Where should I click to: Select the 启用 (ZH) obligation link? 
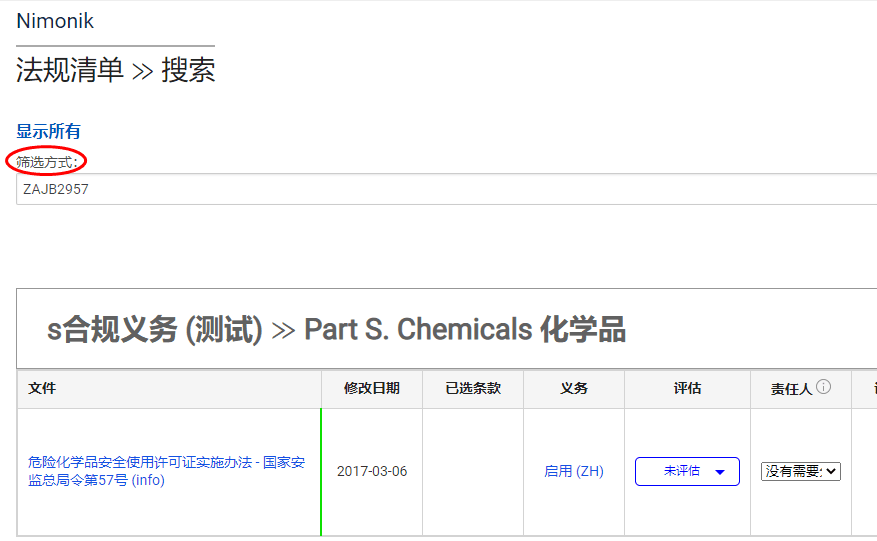[x=573, y=471]
